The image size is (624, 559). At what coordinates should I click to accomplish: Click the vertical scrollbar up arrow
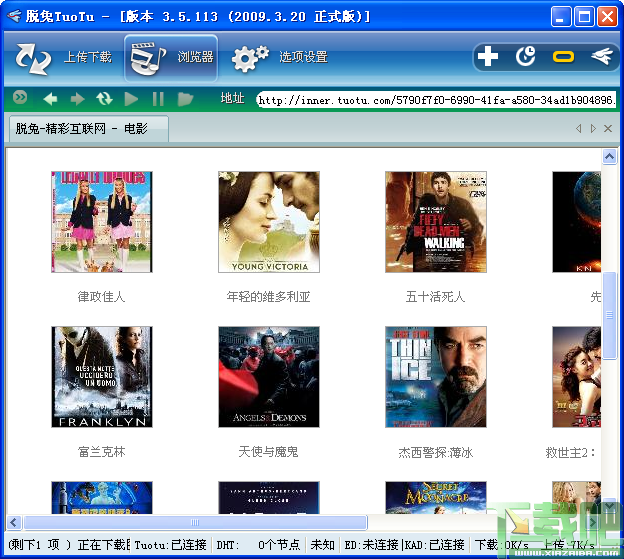pos(609,157)
